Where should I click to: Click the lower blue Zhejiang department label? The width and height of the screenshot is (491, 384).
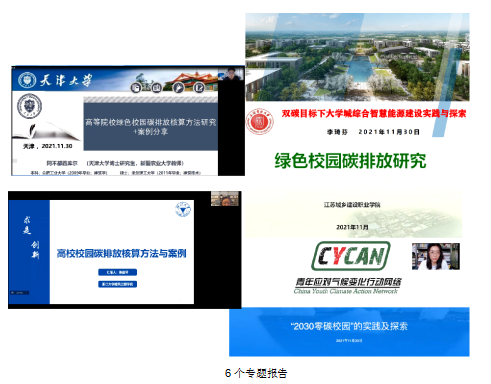[117, 284]
